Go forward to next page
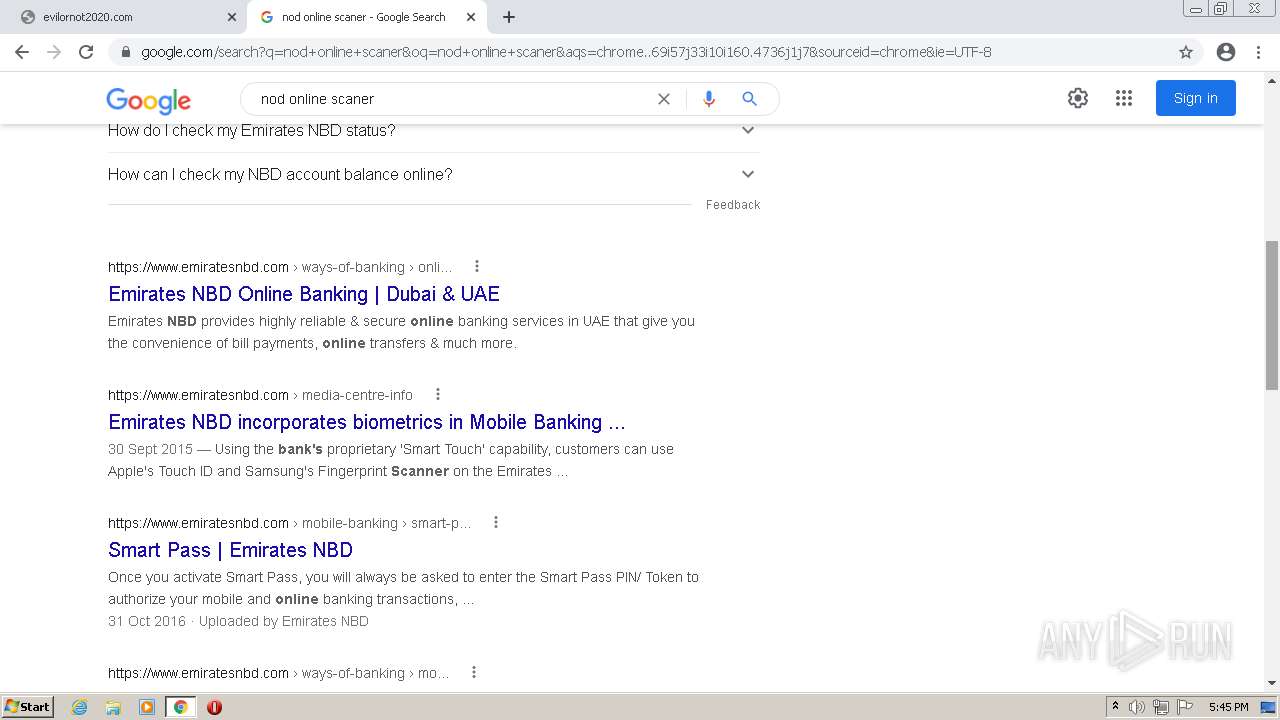1280x720 pixels. click(x=54, y=52)
